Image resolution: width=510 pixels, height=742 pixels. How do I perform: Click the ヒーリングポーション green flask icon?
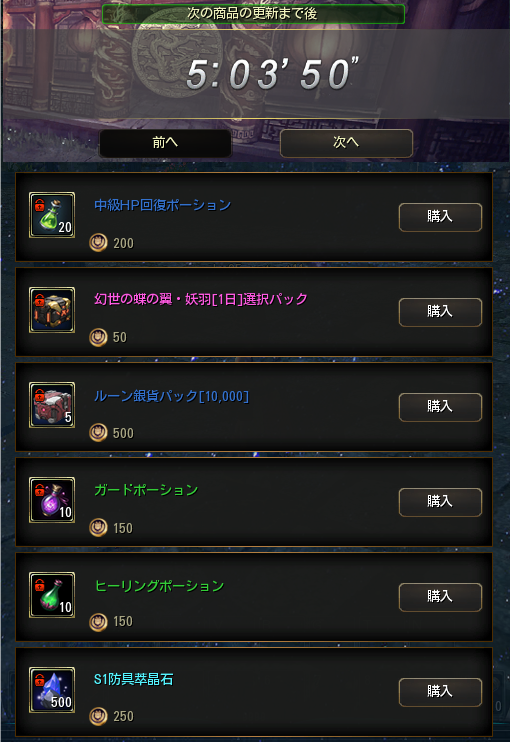pos(52,595)
